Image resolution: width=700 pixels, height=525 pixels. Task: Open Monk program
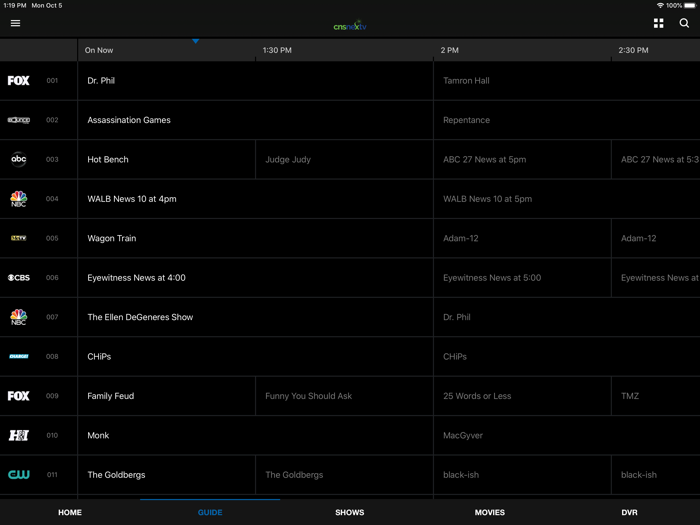255,435
